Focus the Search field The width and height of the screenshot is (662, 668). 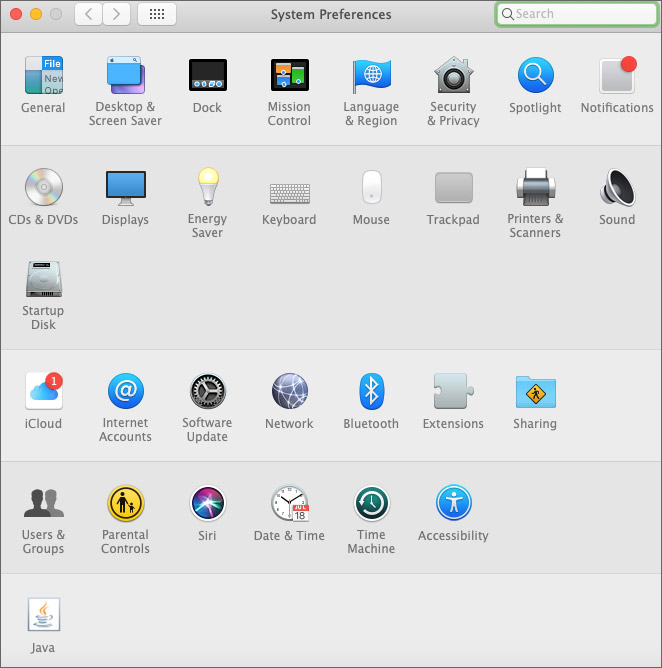point(576,14)
